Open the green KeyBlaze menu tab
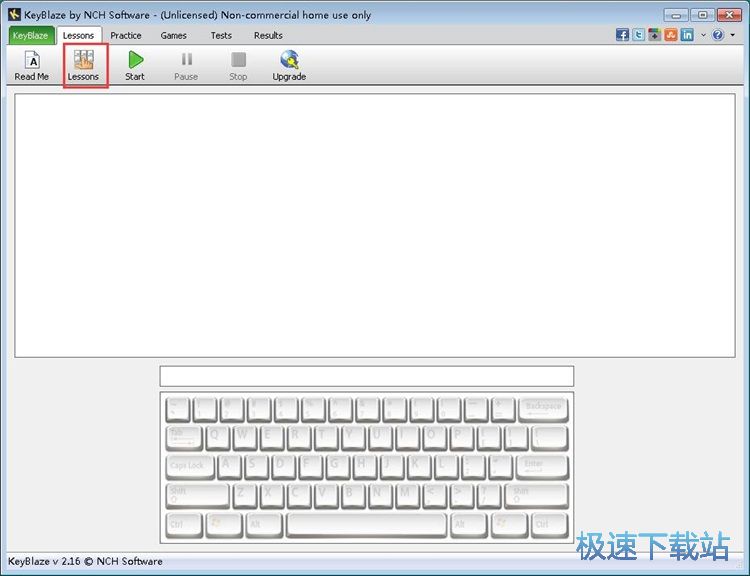Screen dimensions: 750x576 31,35
